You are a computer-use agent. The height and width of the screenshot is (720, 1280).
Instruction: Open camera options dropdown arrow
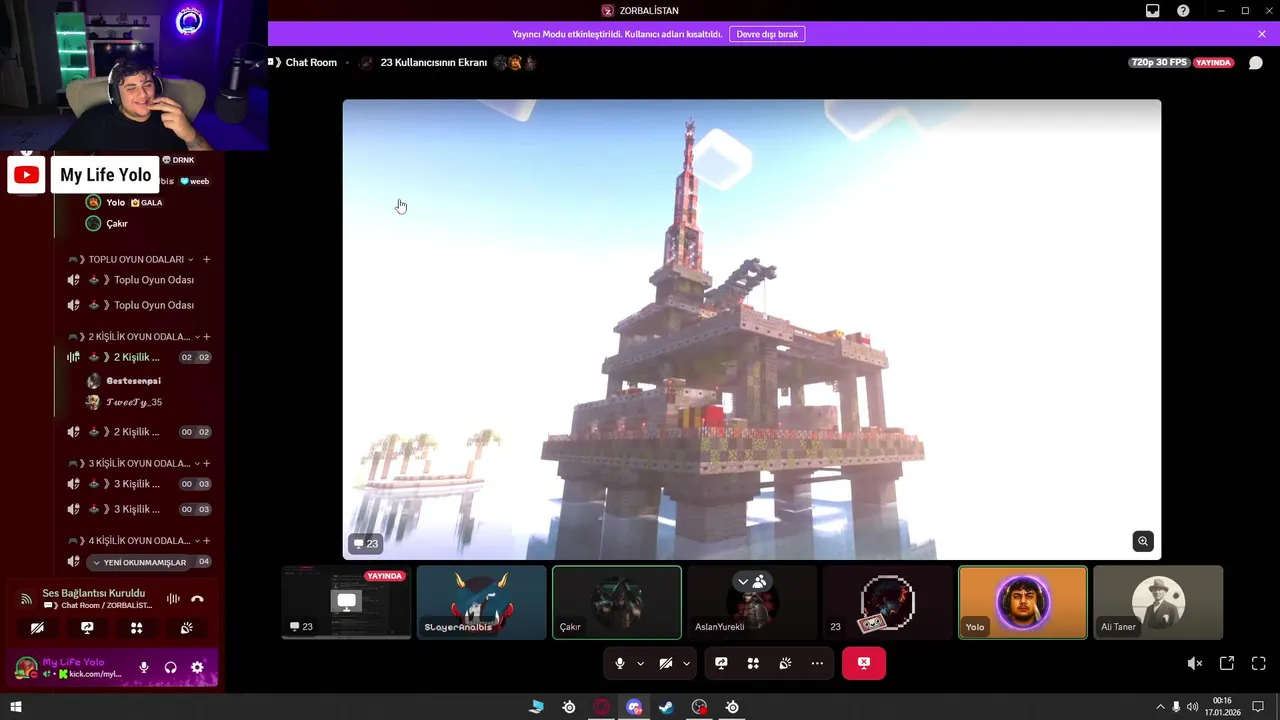686,663
